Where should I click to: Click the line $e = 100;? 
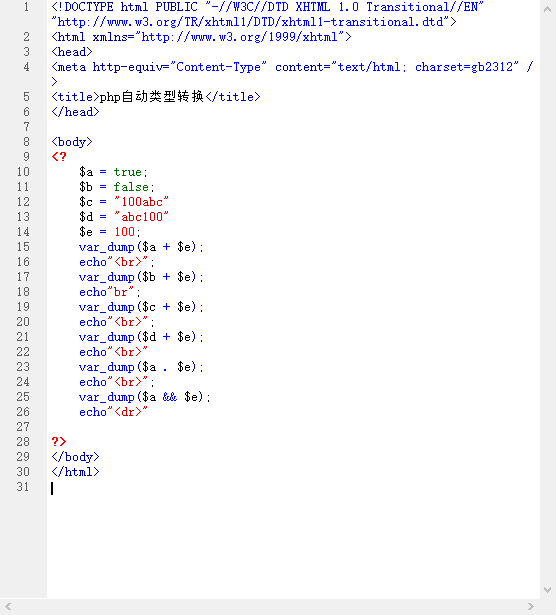110,232
